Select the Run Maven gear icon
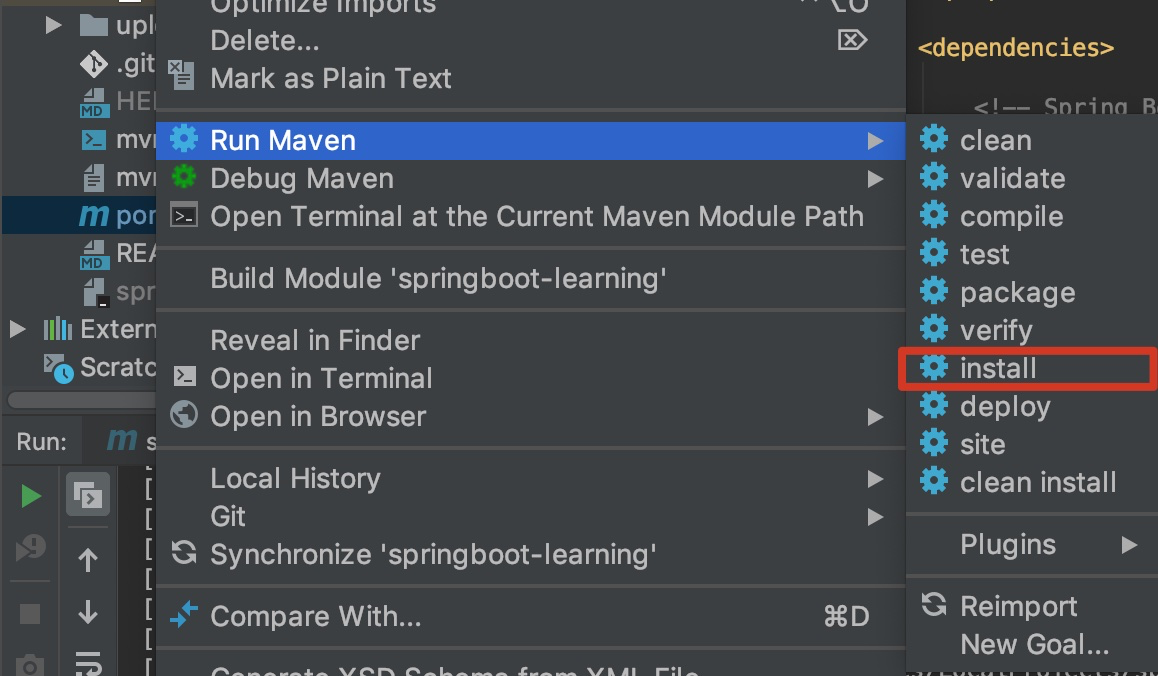 [185, 140]
